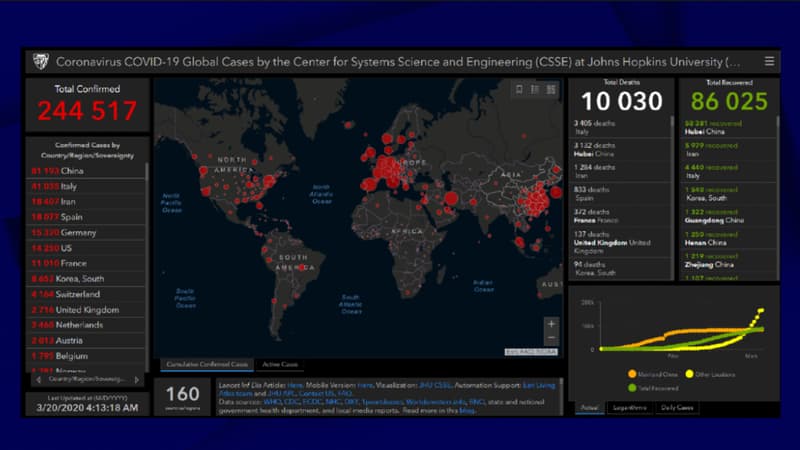Image resolution: width=800 pixels, height=450 pixels.
Task: Open the WHO data source link
Action: coord(272,402)
